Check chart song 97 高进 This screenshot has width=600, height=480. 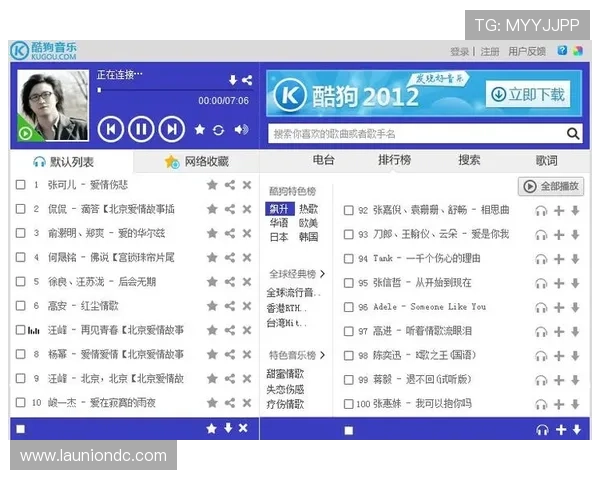[349, 331]
